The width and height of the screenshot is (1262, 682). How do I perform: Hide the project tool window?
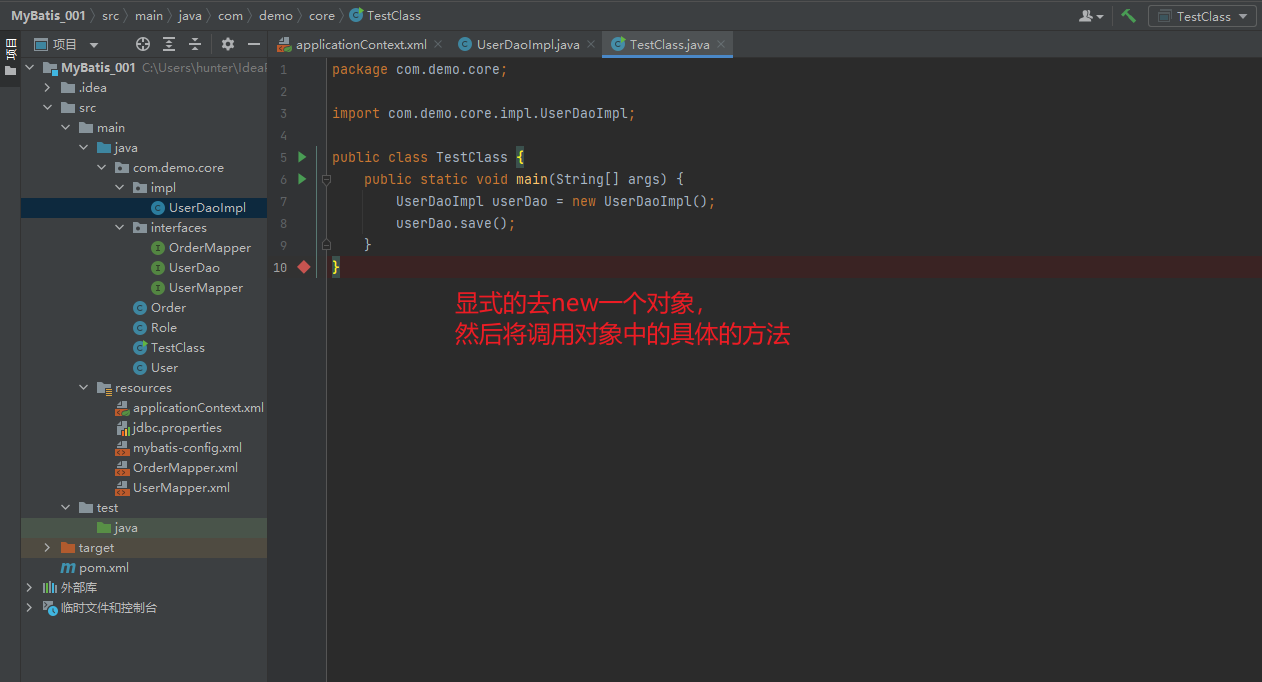click(x=254, y=44)
